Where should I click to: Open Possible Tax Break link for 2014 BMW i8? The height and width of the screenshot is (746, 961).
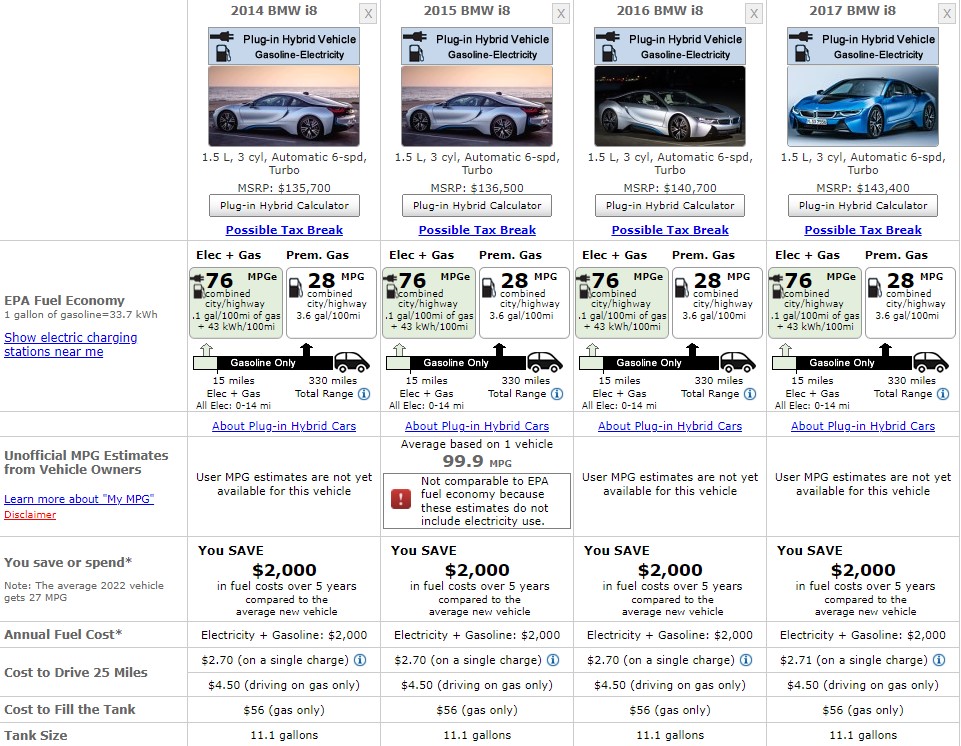(284, 230)
